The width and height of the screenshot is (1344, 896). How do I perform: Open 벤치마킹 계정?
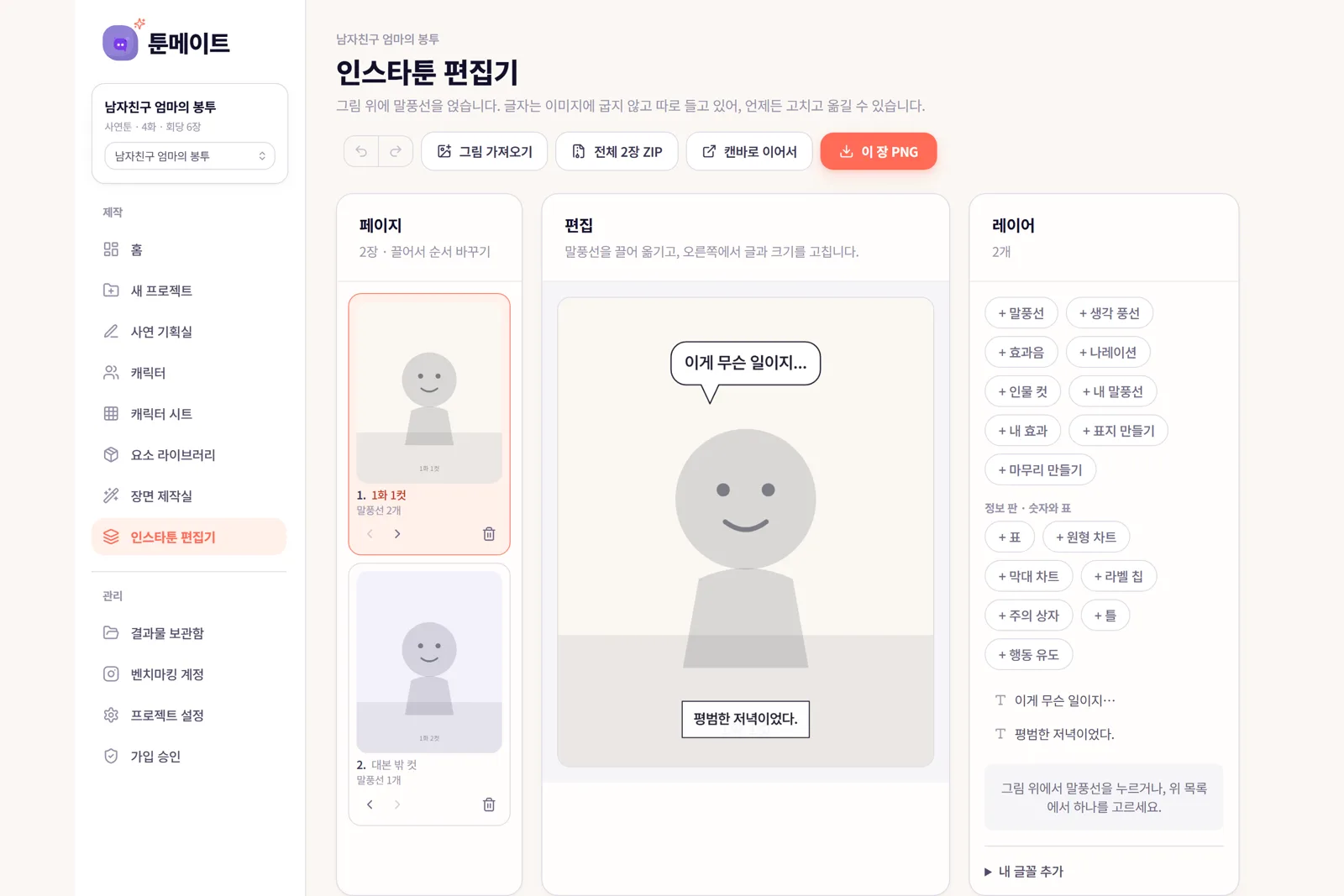189,674
